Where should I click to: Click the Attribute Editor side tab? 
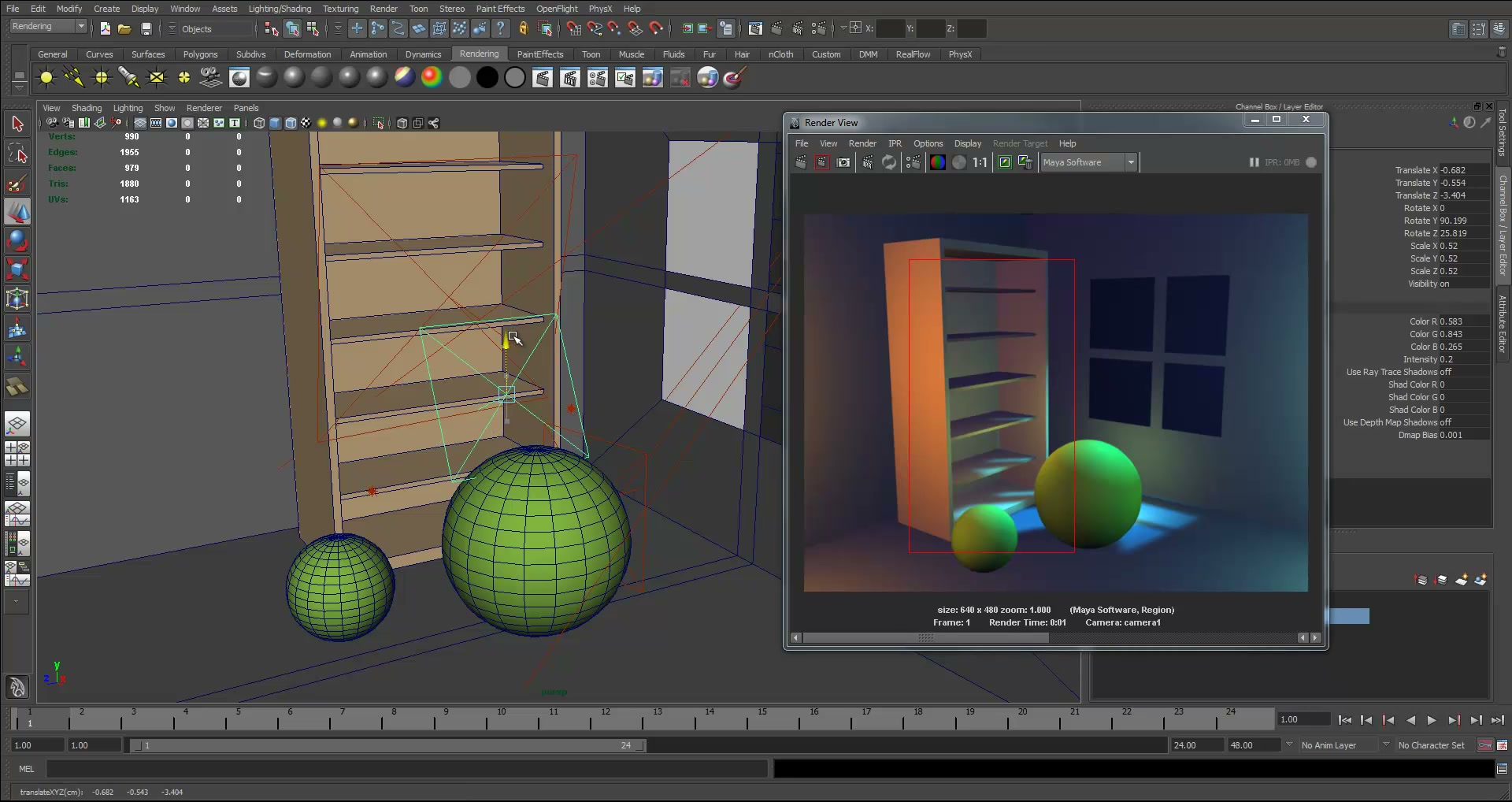(x=1503, y=323)
